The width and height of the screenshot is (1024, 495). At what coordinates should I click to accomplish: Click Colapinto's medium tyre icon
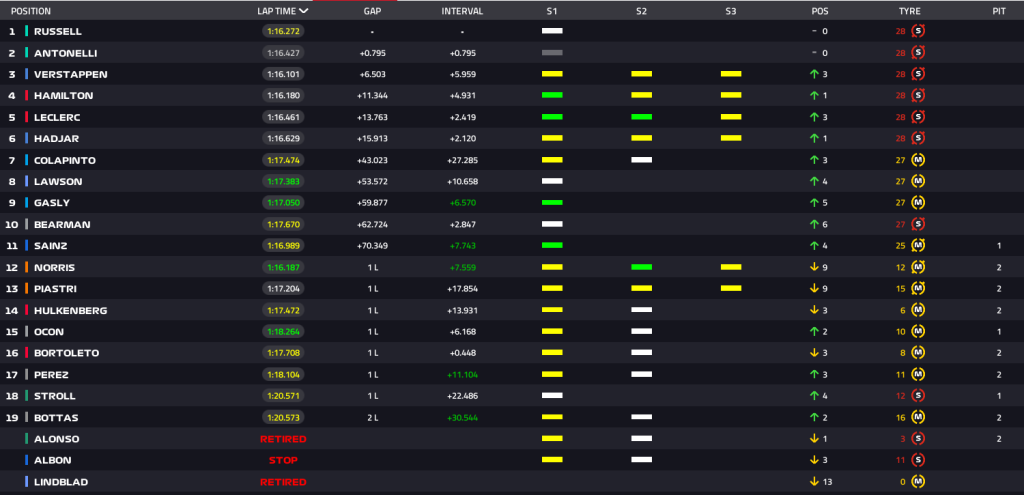pyautogui.click(x=918, y=160)
